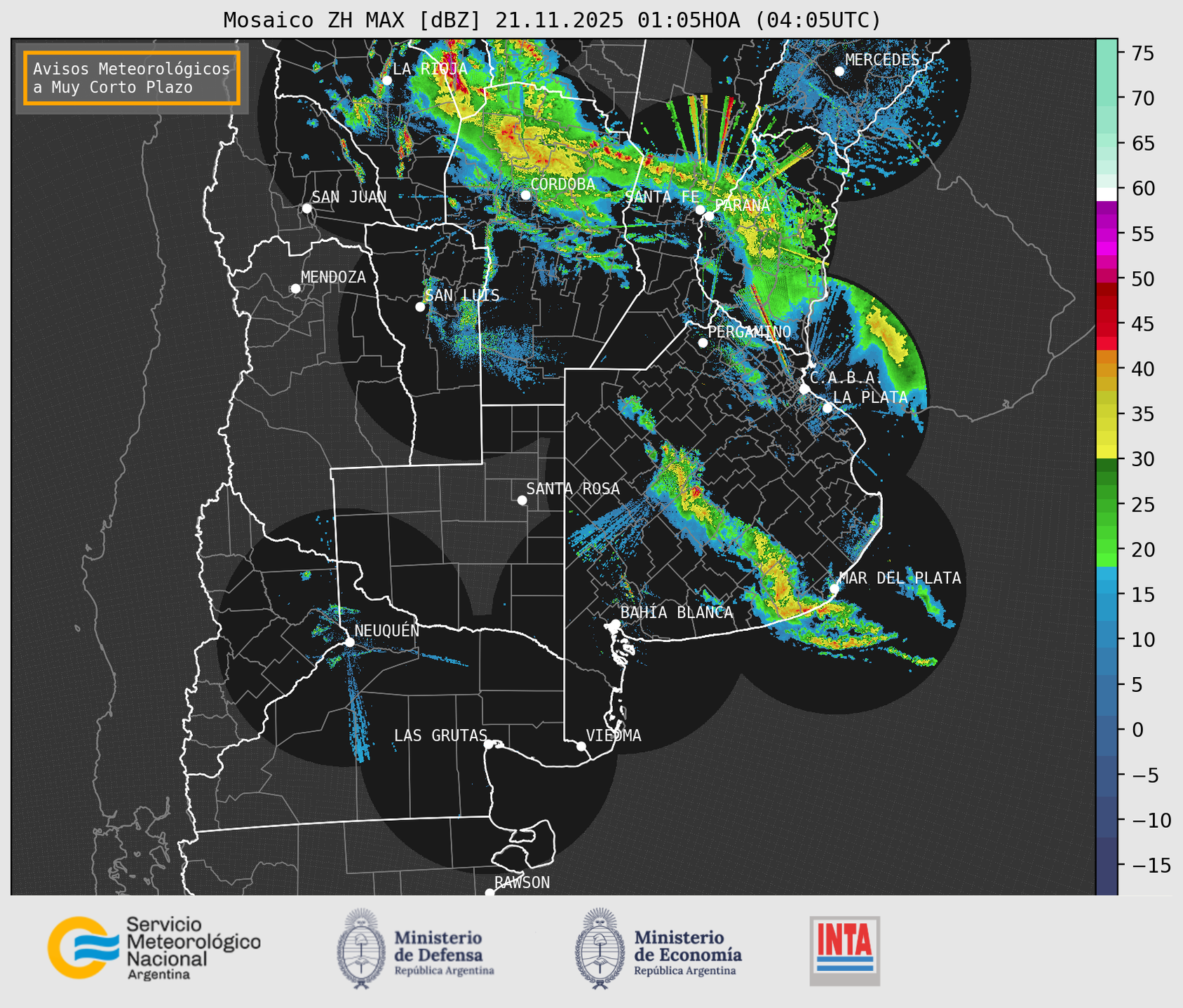Click the CORDOBA city marker
1183x1008 pixels.
525,195
